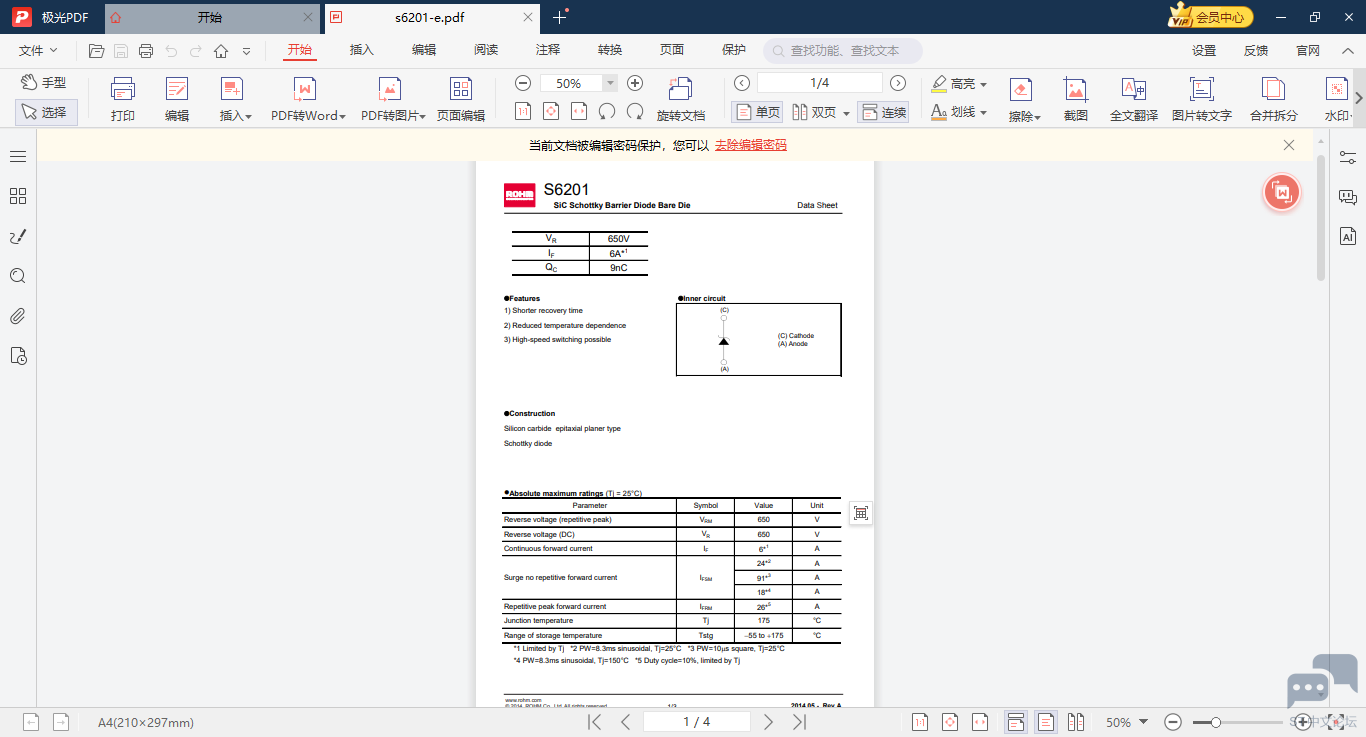The height and width of the screenshot is (737, 1366).
Task: Switch to the 页面 ribbon tab
Action: [x=672, y=50]
